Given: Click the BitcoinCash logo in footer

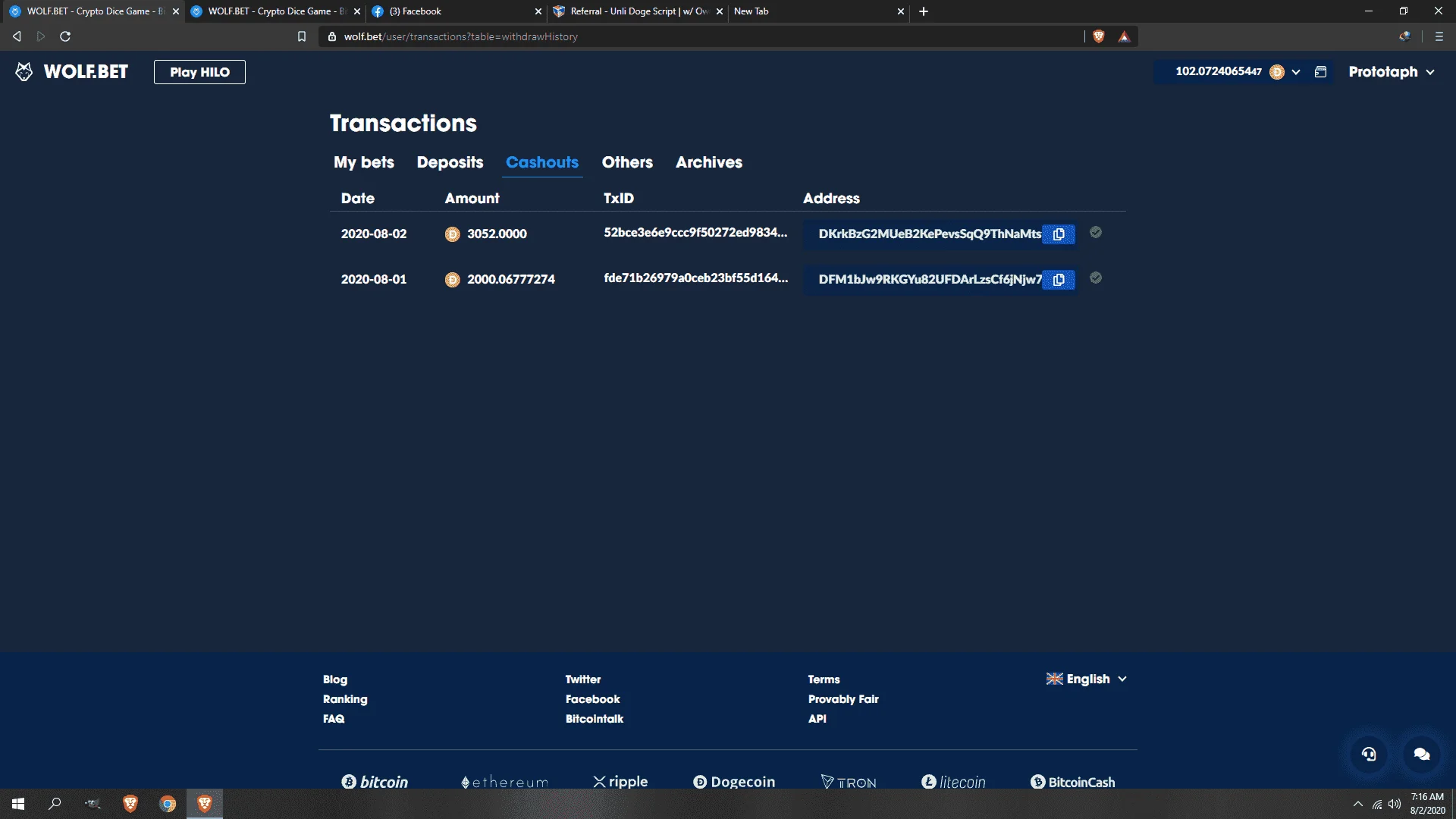Looking at the screenshot, I should click(x=1072, y=782).
